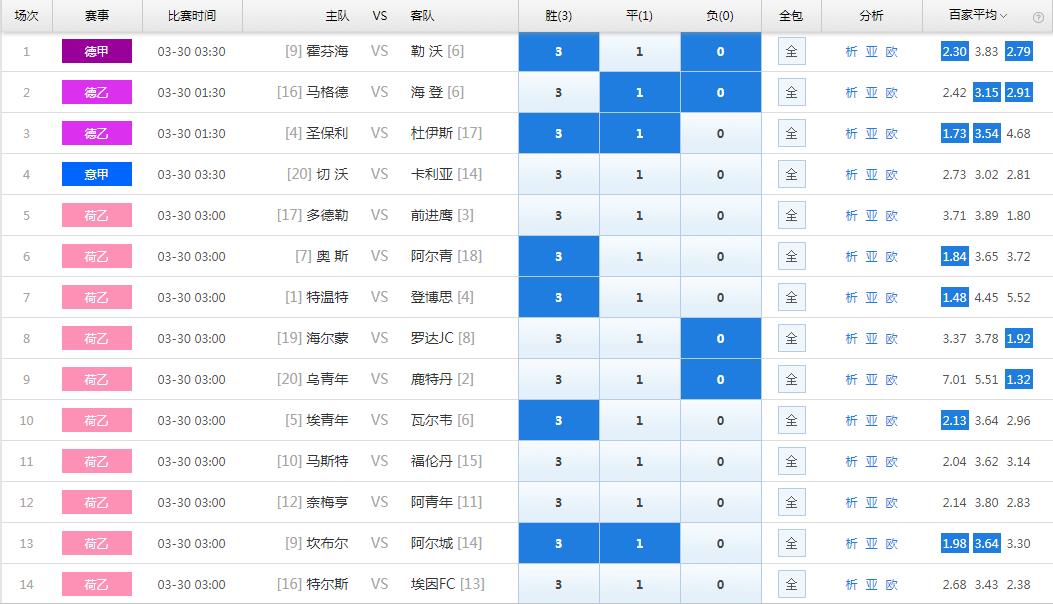1053x604 pixels.
Task: Click the 平(1) column header
Action: (639, 15)
